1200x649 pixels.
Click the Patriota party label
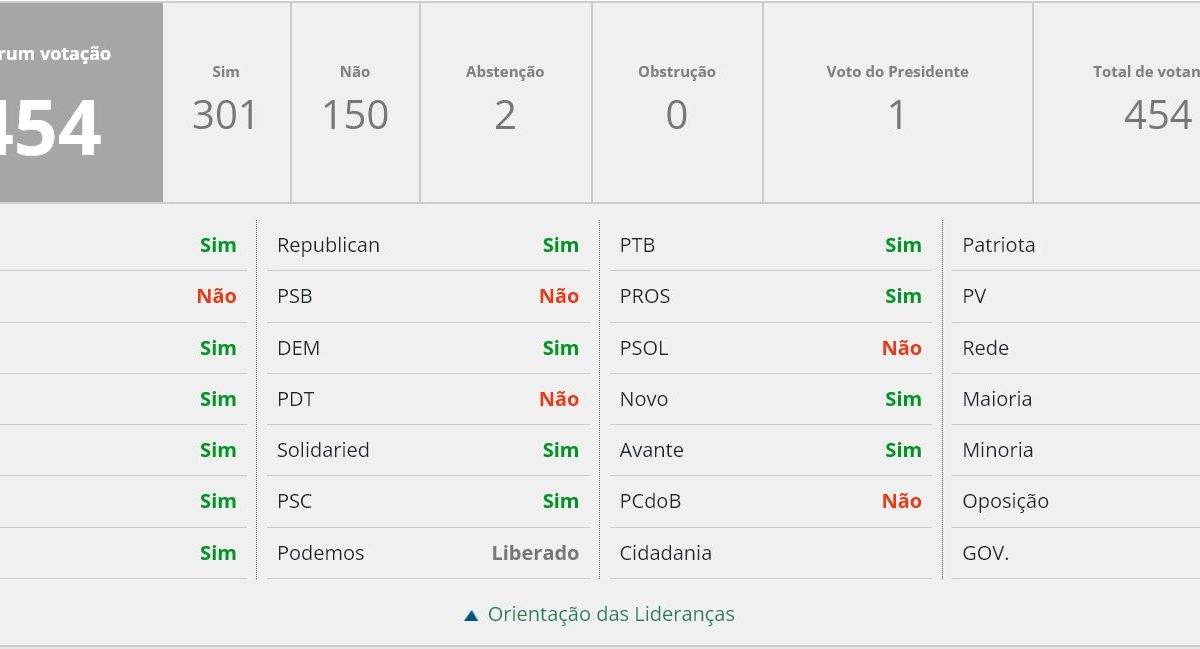click(x=999, y=245)
